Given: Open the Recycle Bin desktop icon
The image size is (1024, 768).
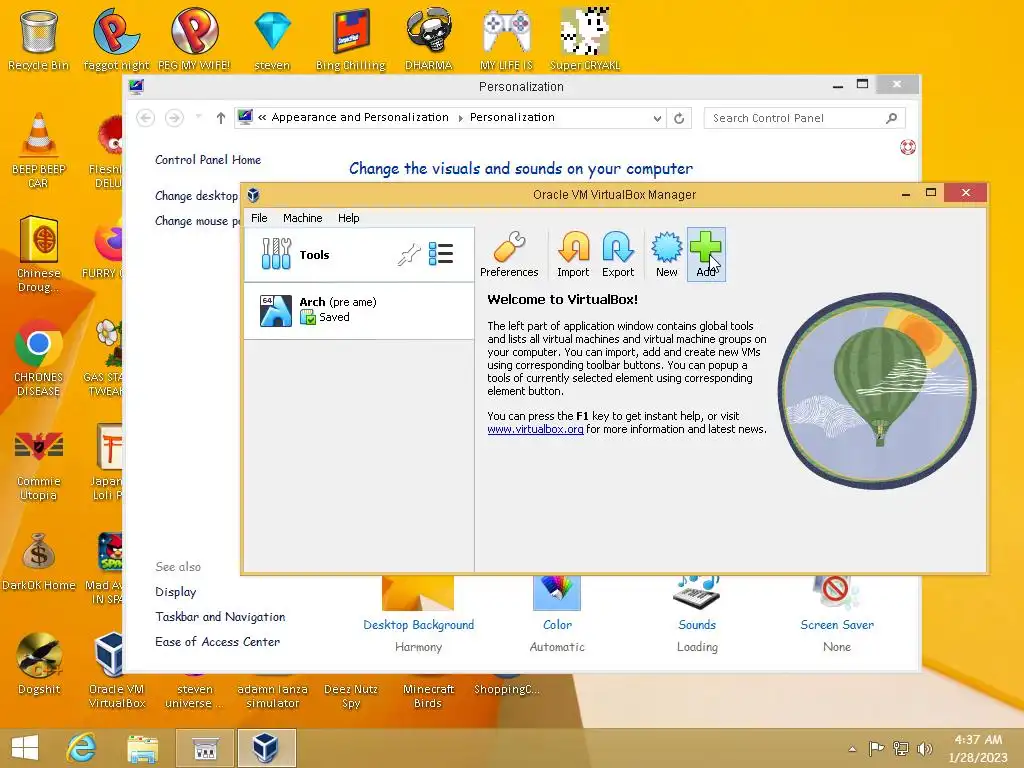Looking at the screenshot, I should click(39, 39).
